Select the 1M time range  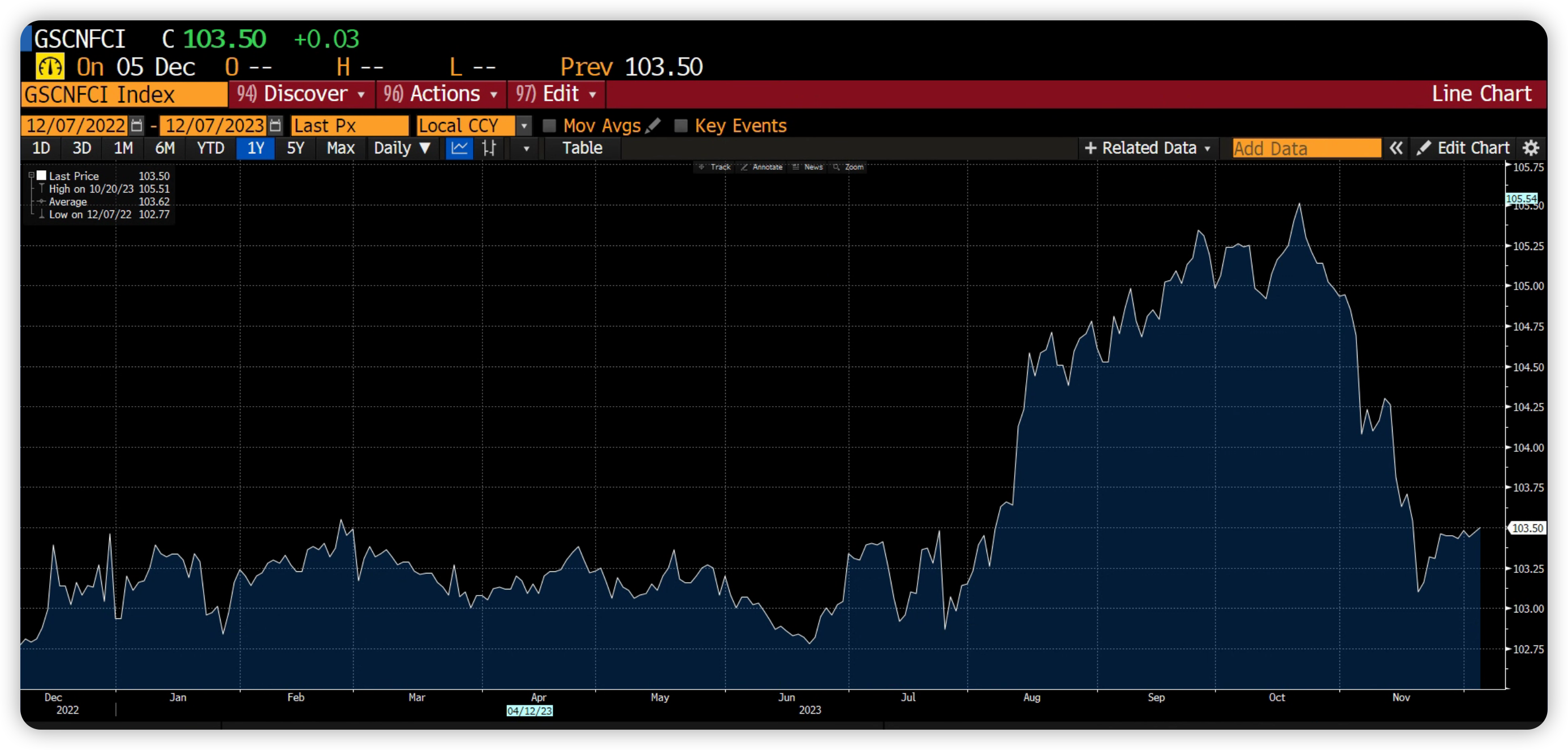tap(123, 148)
